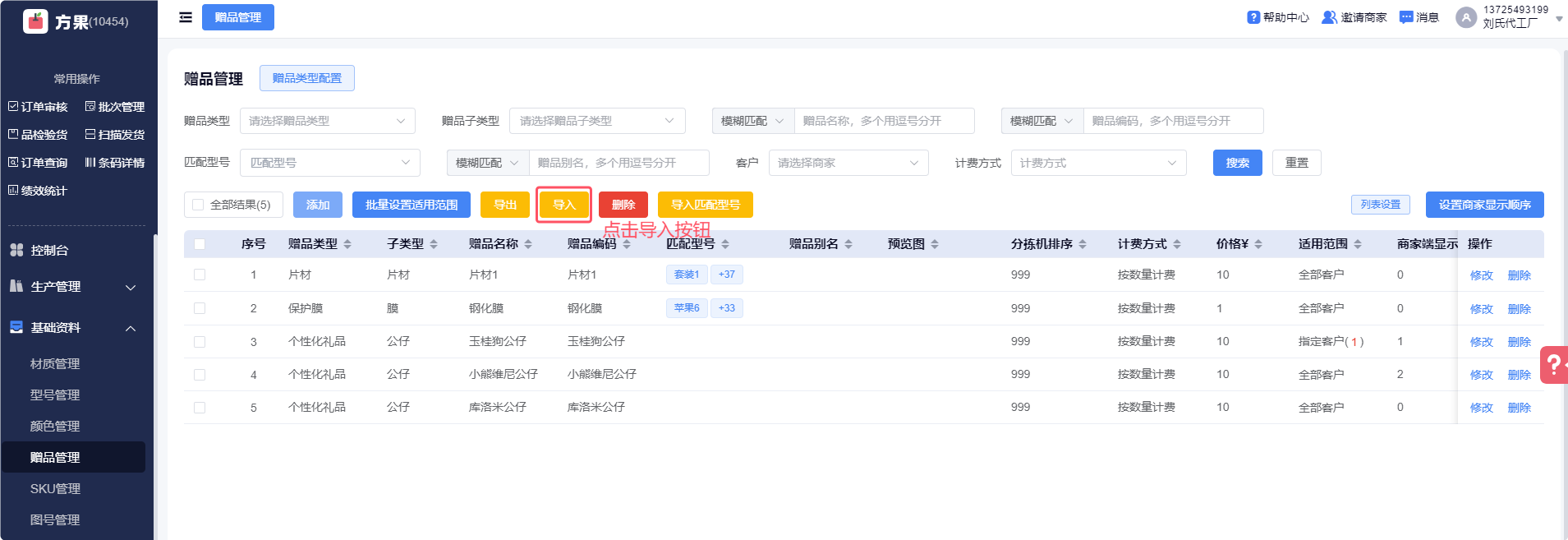
Task: Open the 赠品类型 dropdown
Action: [327, 121]
